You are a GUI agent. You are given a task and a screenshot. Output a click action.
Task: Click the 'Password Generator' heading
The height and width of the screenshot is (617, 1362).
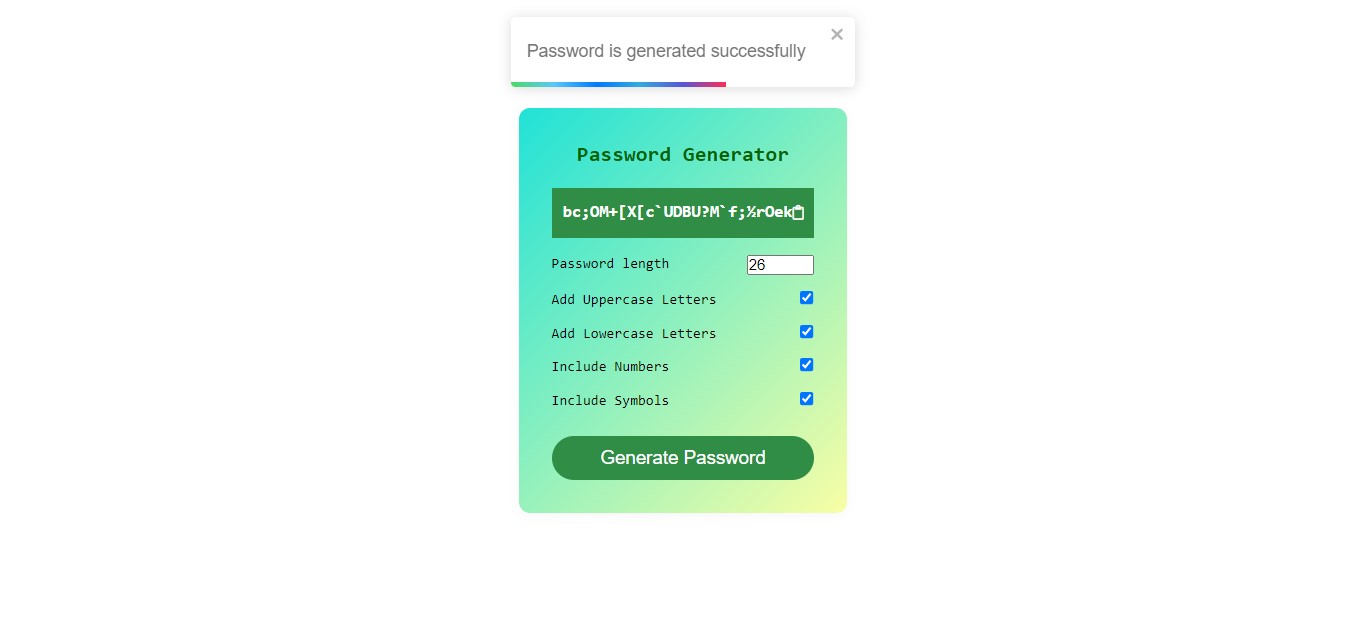[x=683, y=154]
